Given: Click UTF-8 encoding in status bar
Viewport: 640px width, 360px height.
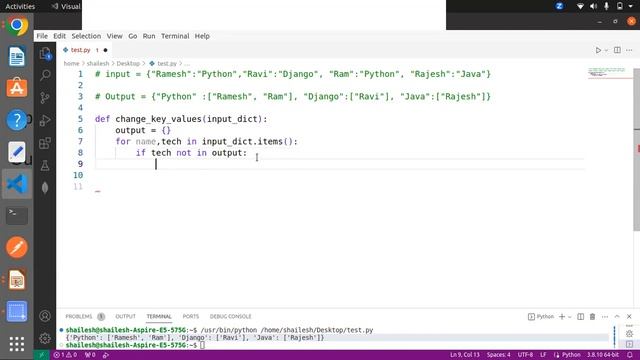Looking at the screenshot, I should (525, 355).
